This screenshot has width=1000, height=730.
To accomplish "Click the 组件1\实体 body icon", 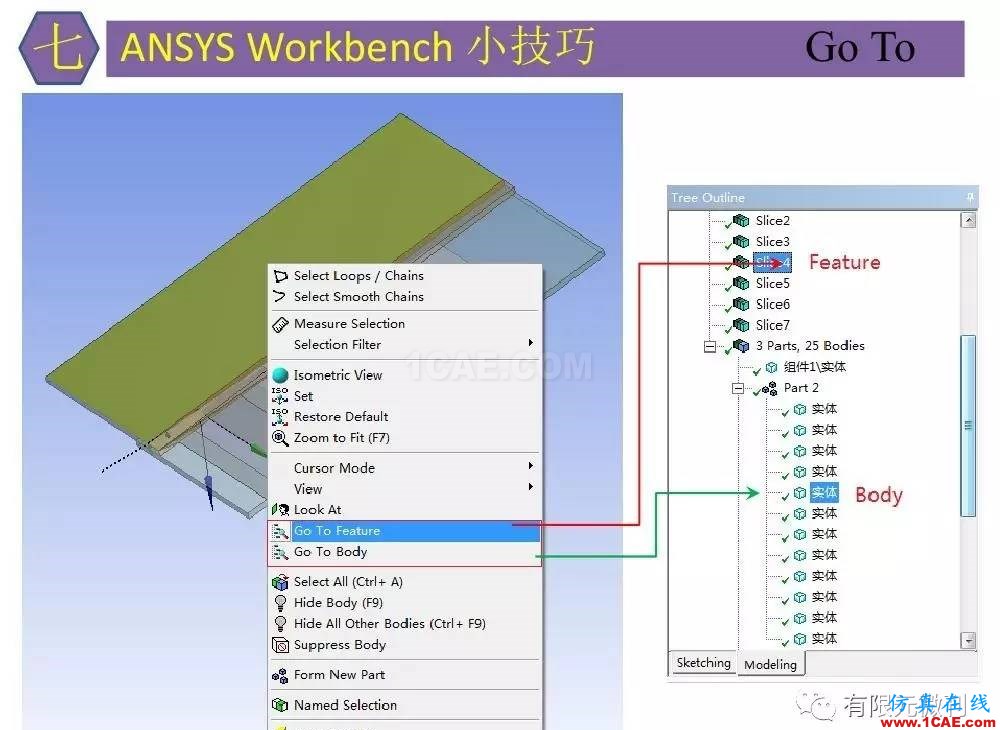I will [771, 367].
